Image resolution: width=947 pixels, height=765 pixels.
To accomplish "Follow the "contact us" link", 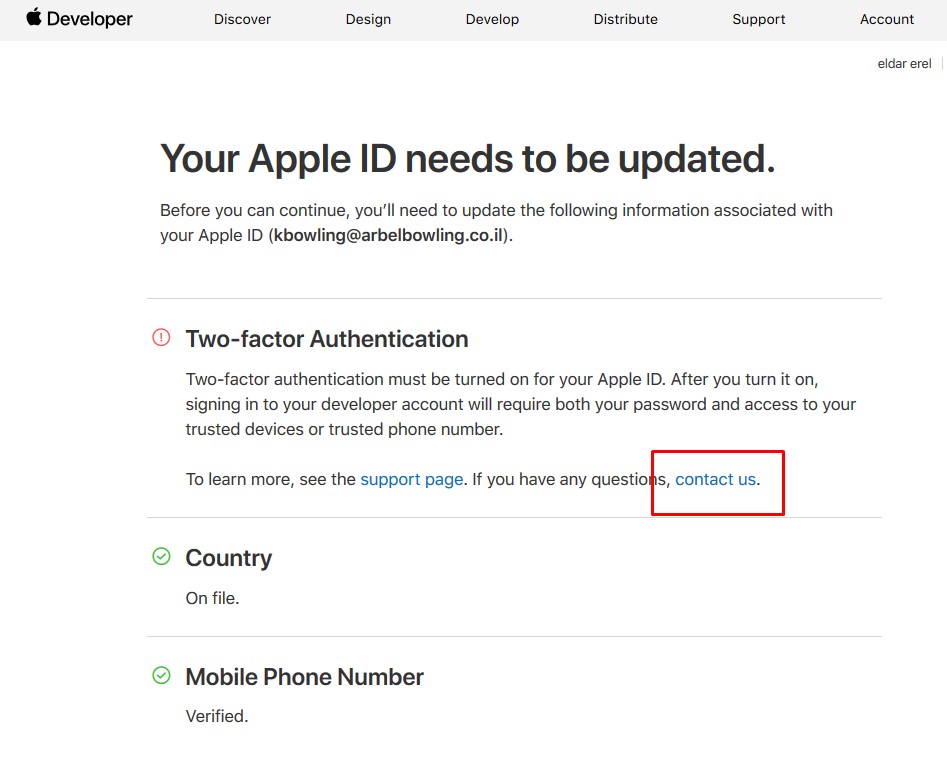I will point(715,479).
